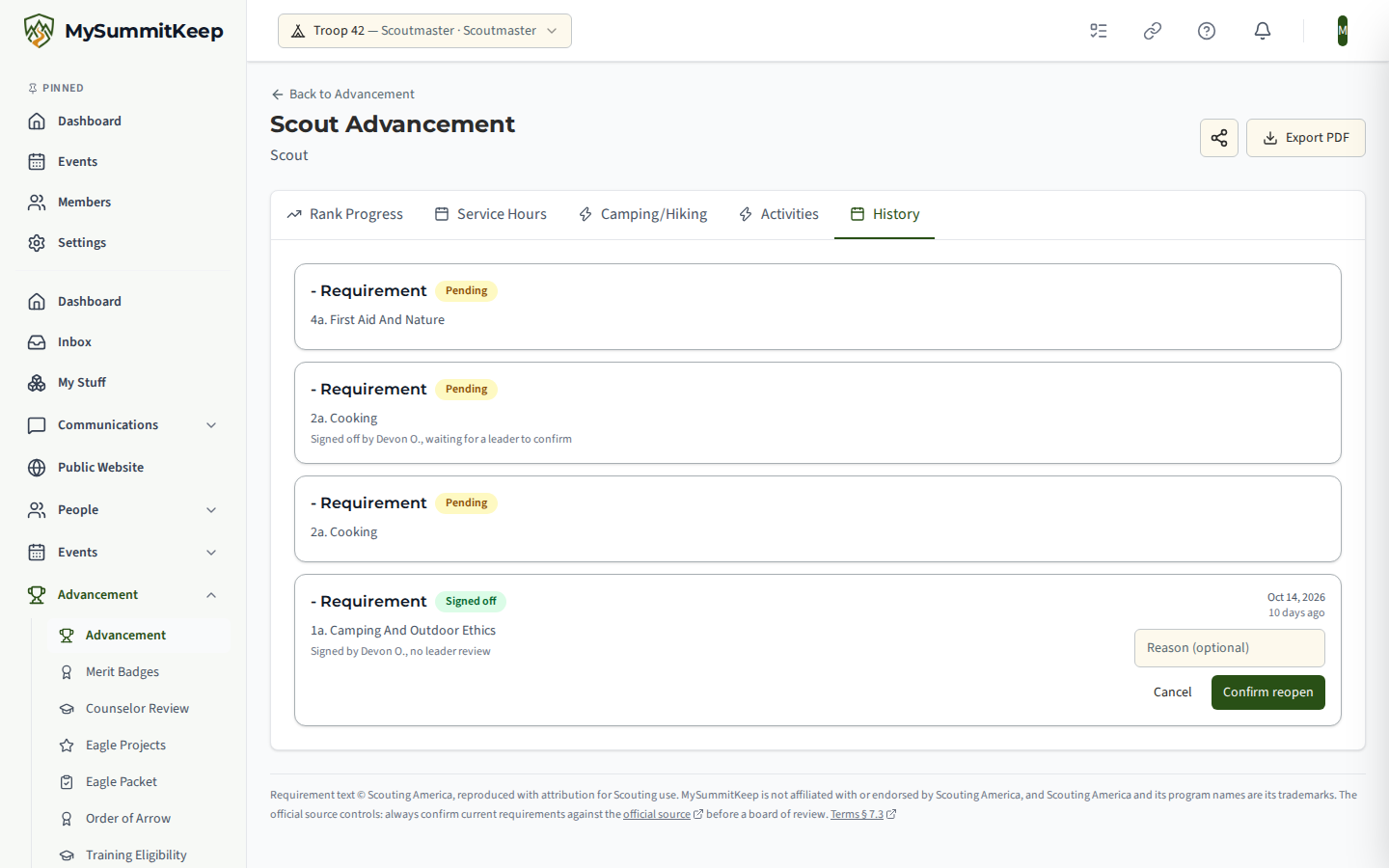Go to Inbox in the sidebar

(x=123, y=342)
